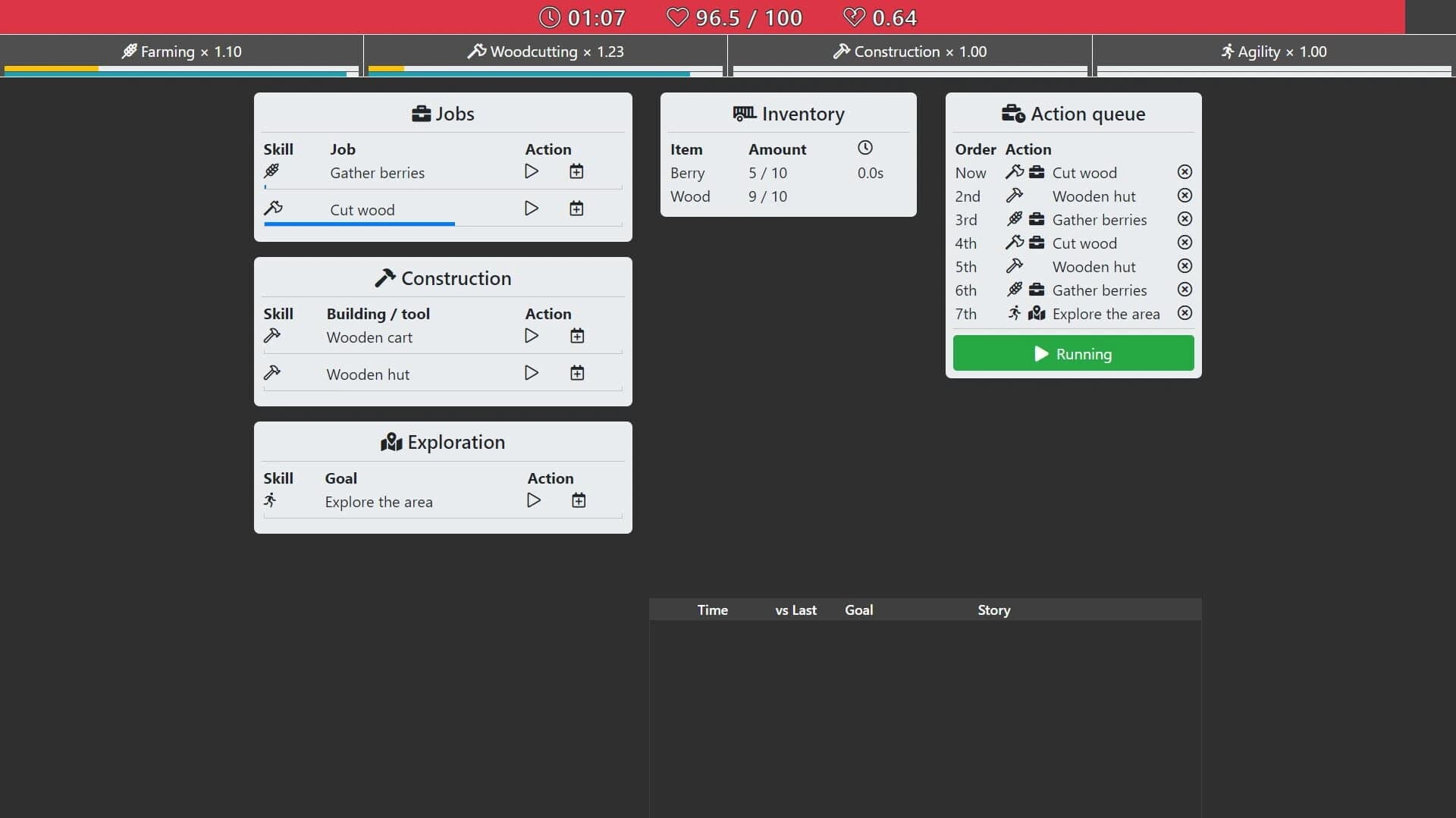Click the play icon for Explore the area
The width and height of the screenshot is (1456, 818).
534,500
